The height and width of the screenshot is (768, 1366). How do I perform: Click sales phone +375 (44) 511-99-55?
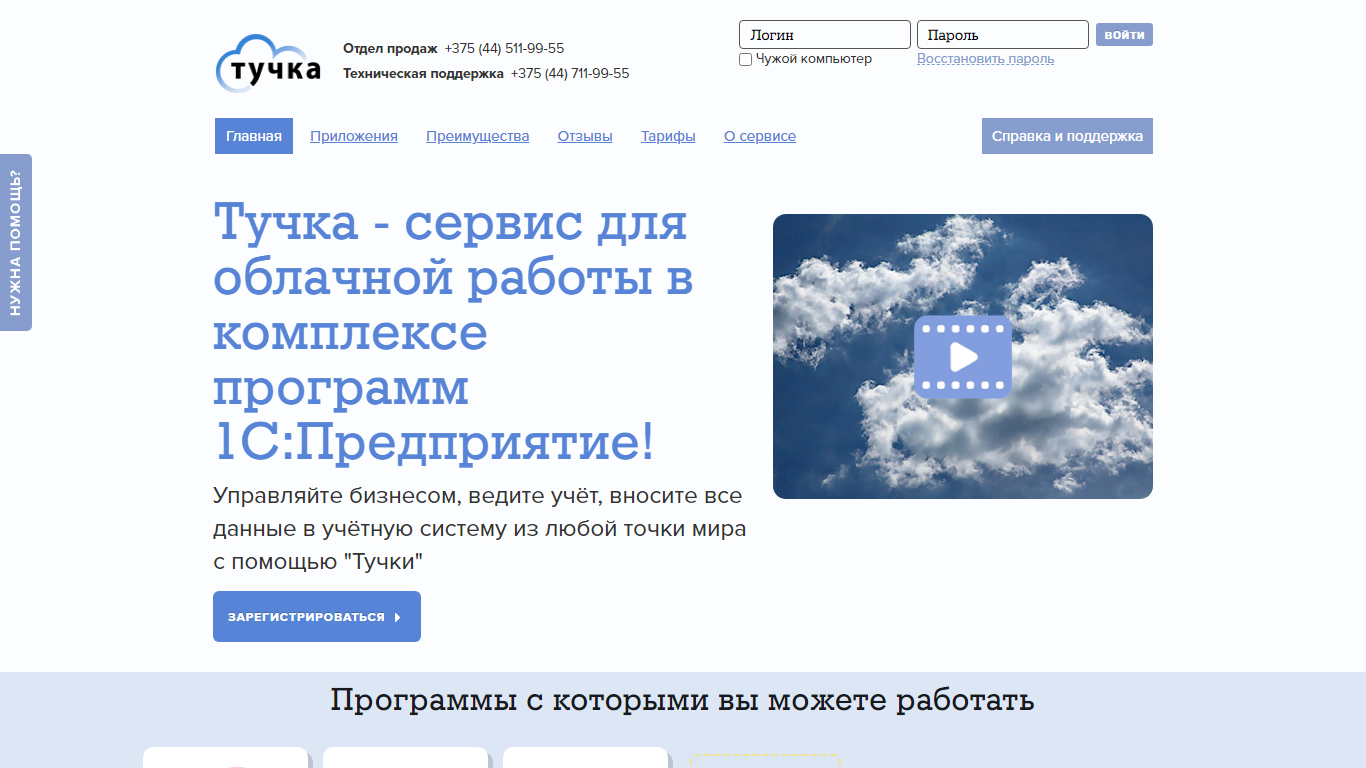pos(504,48)
